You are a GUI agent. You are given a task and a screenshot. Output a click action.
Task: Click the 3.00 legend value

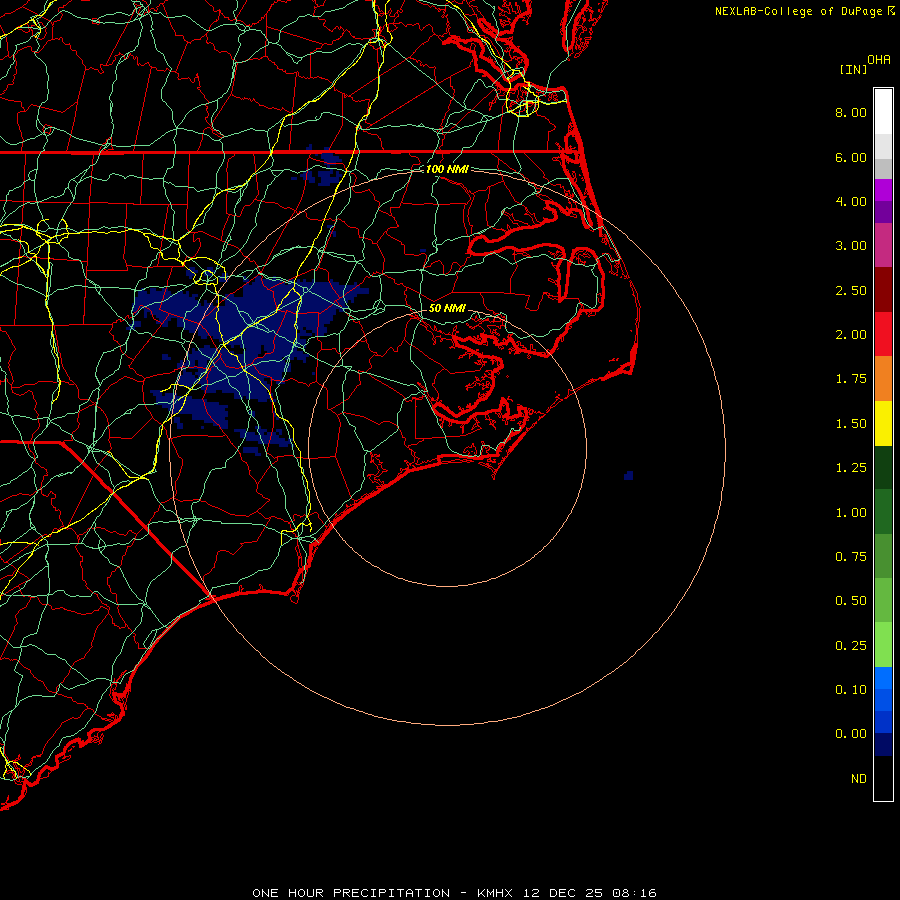851,246
